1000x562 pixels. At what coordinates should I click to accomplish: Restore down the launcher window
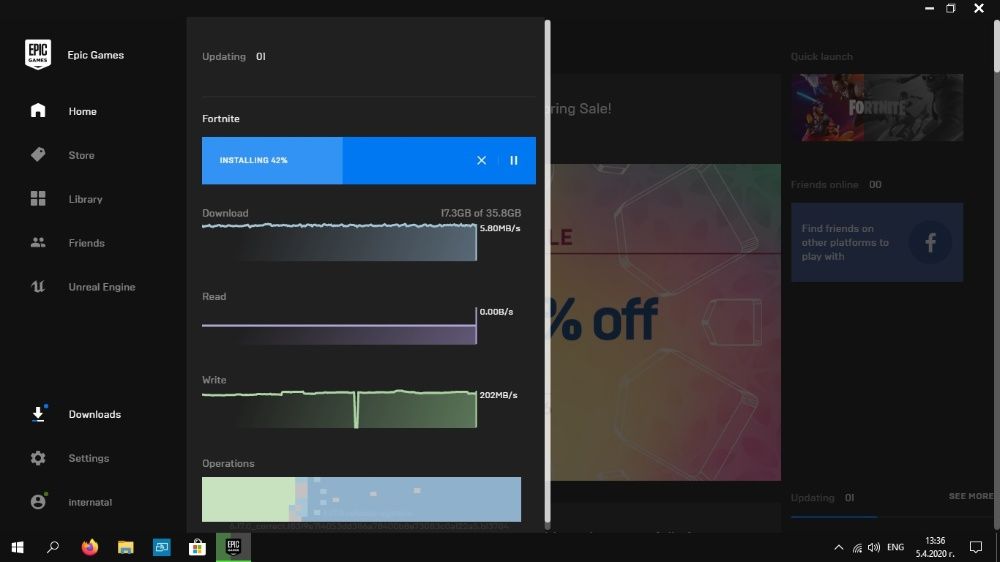tap(951, 8)
